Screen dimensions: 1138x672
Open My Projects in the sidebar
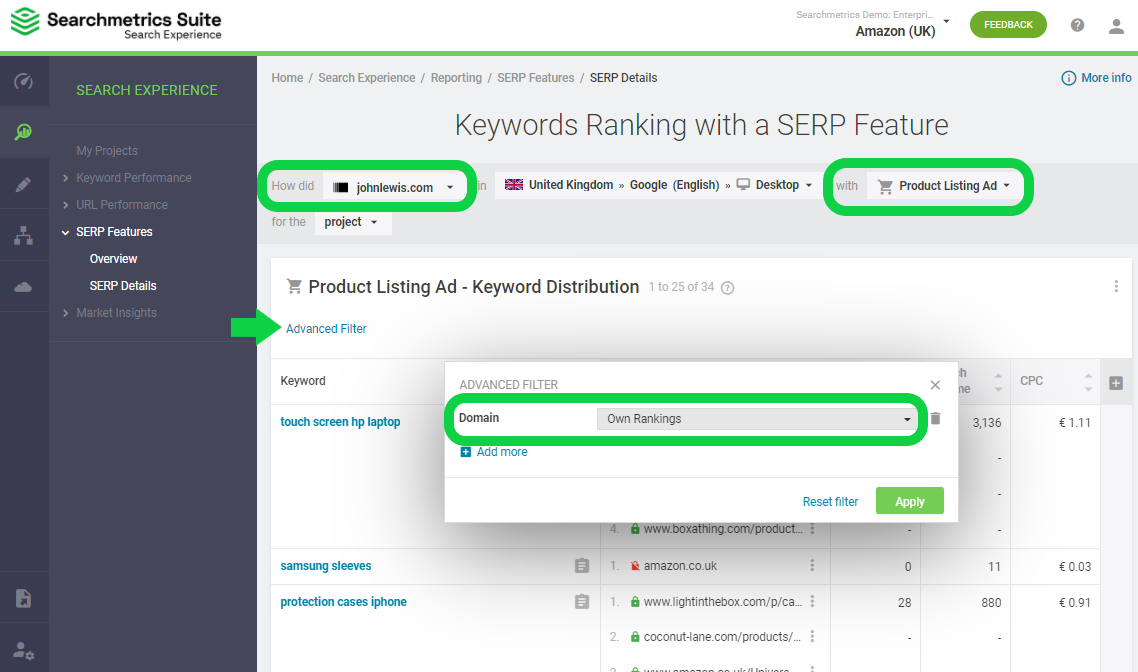(x=107, y=151)
